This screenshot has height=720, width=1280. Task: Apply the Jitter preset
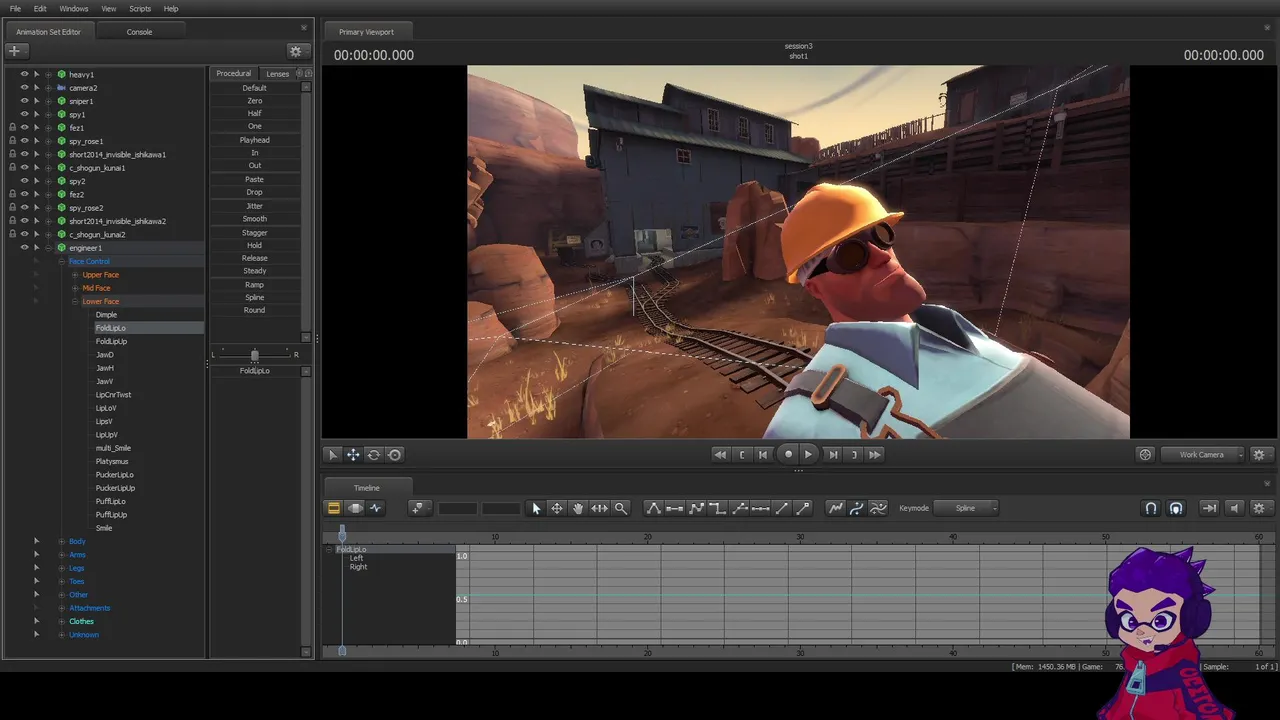pos(255,205)
